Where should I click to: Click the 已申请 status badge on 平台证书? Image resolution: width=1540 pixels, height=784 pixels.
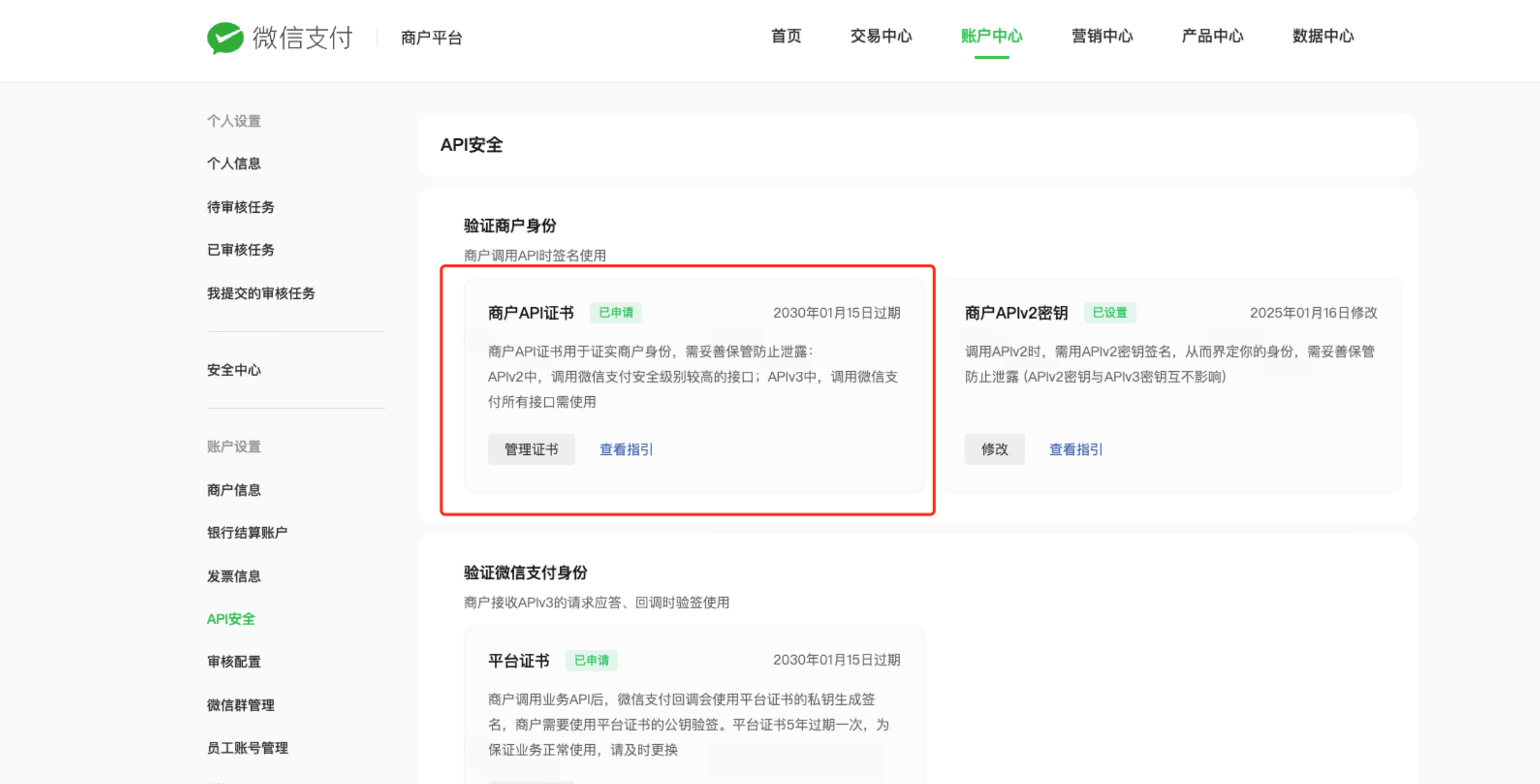click(591, 660)
